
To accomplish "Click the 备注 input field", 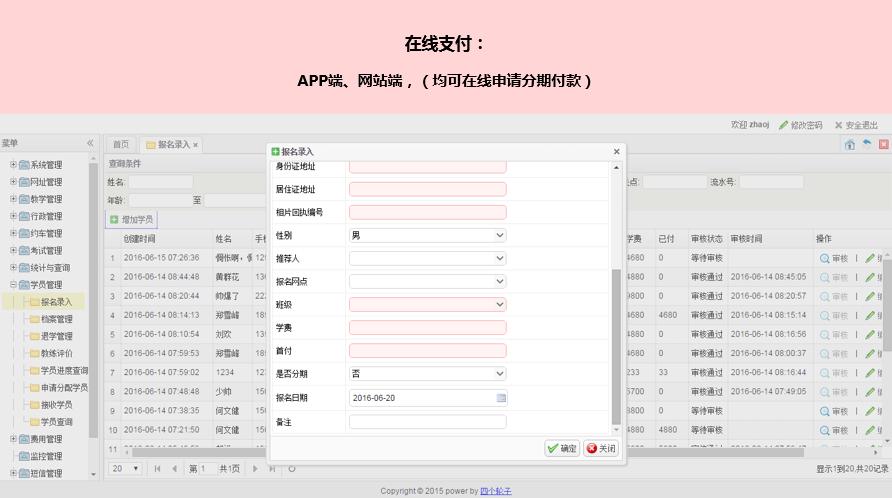I will [428, 422].
